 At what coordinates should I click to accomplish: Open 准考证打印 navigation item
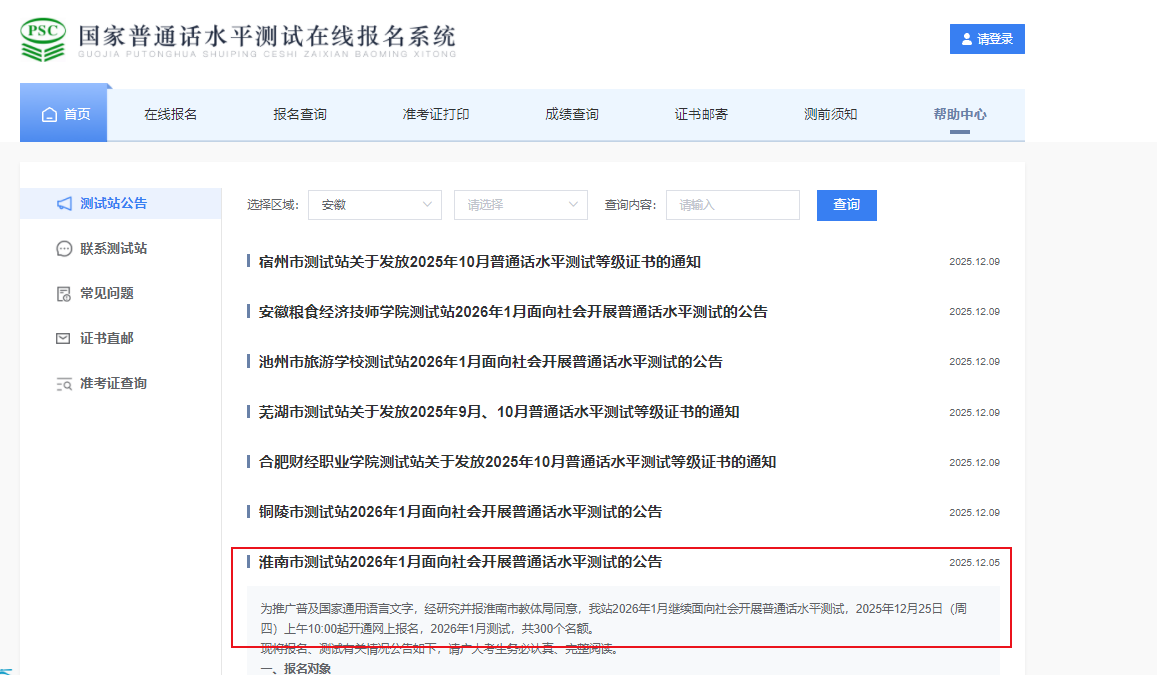(435, 114)
